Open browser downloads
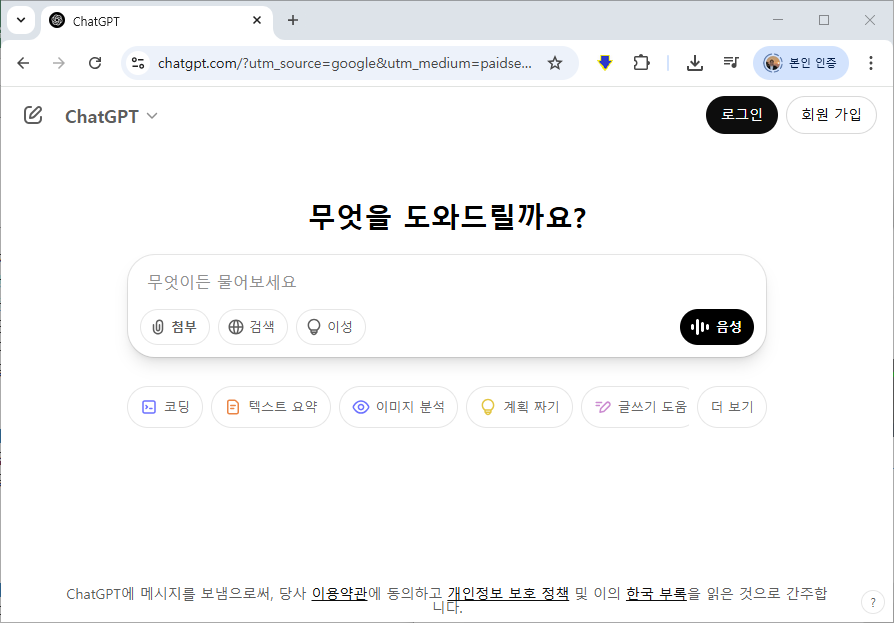Screen dimensions: 894x623 [x=694, y=63]
